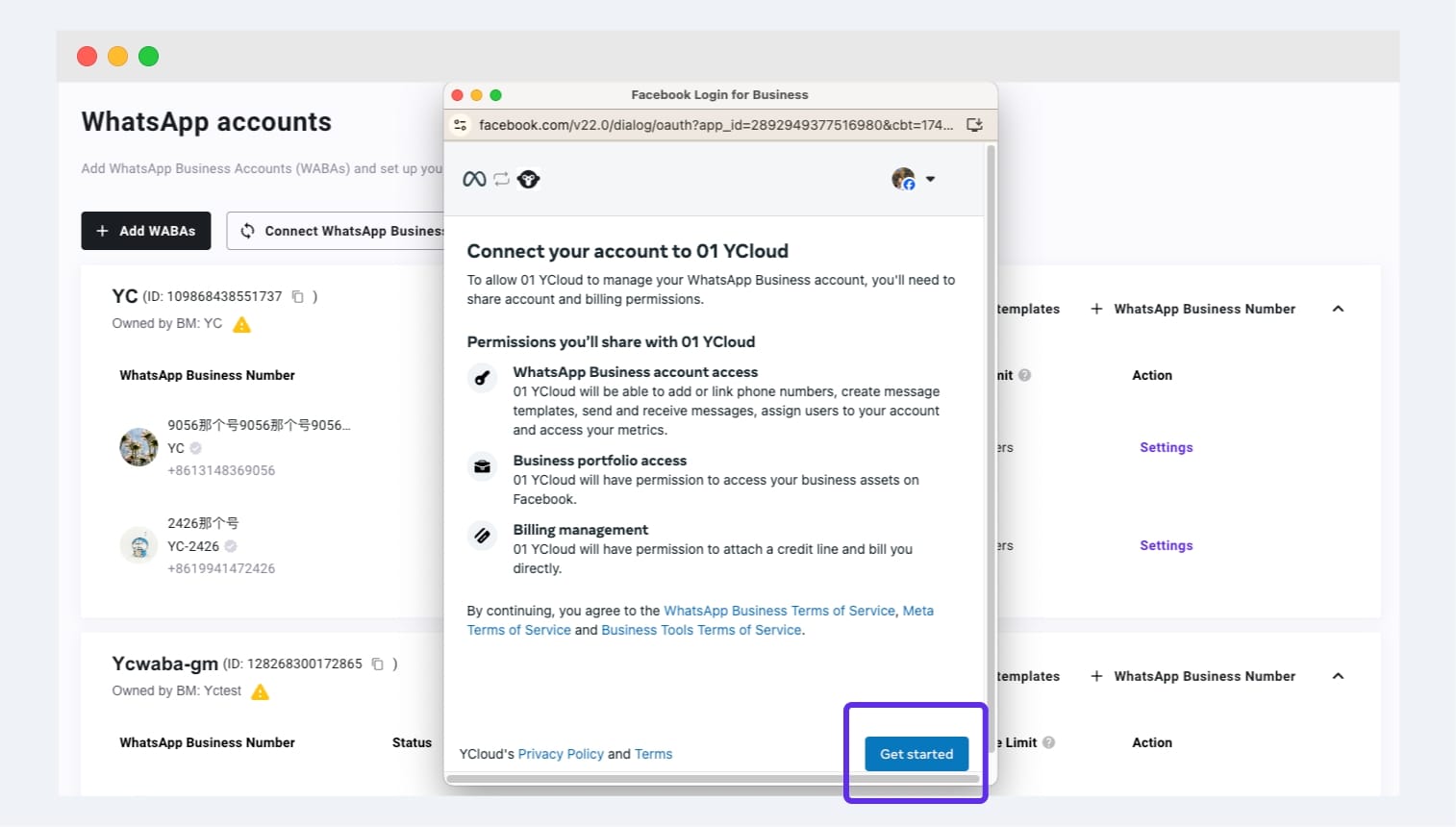1456x827 pixels.
Task: Open the Add WABAs button
Action: click(x=146, y=231)
